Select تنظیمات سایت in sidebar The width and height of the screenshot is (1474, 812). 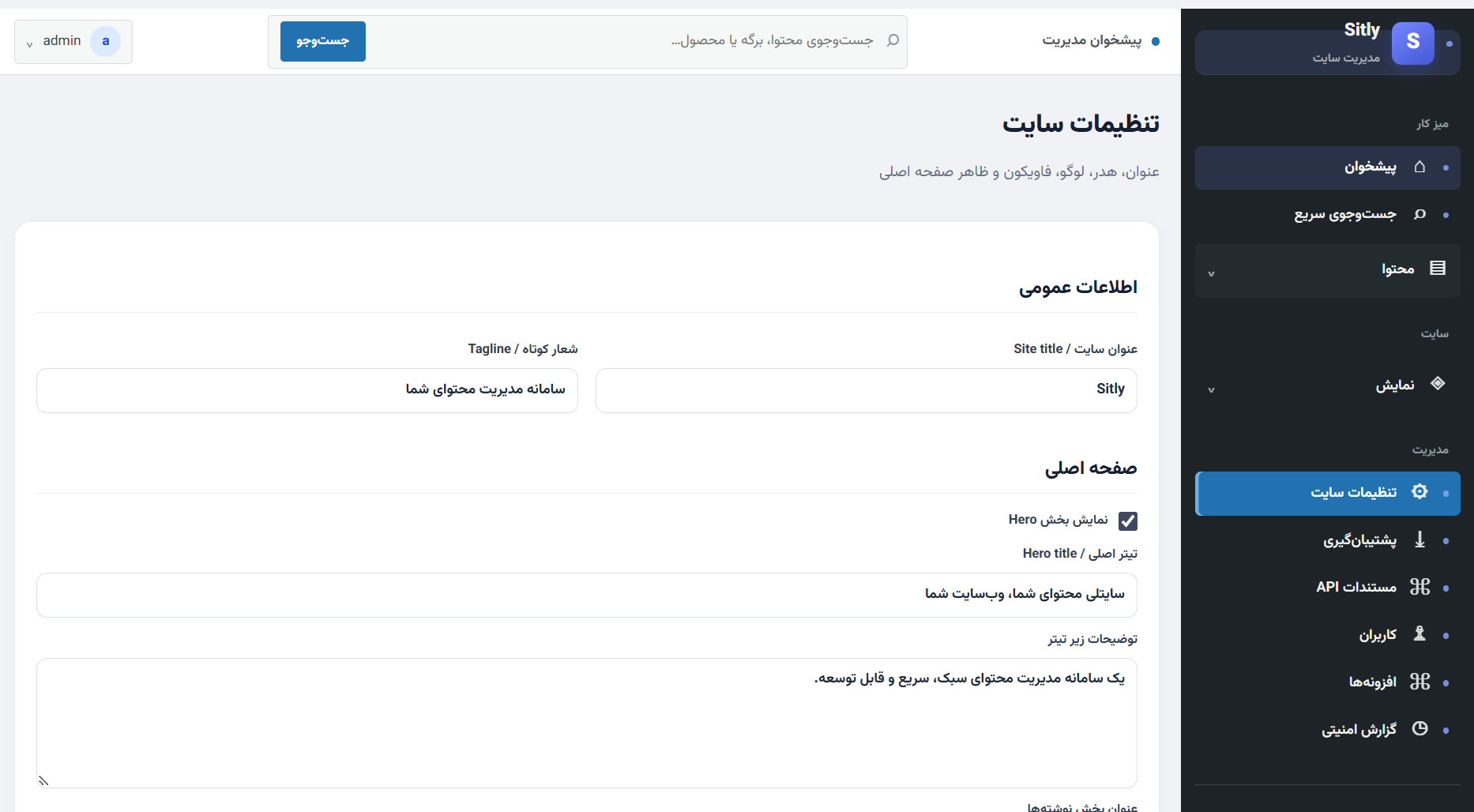1327,493
